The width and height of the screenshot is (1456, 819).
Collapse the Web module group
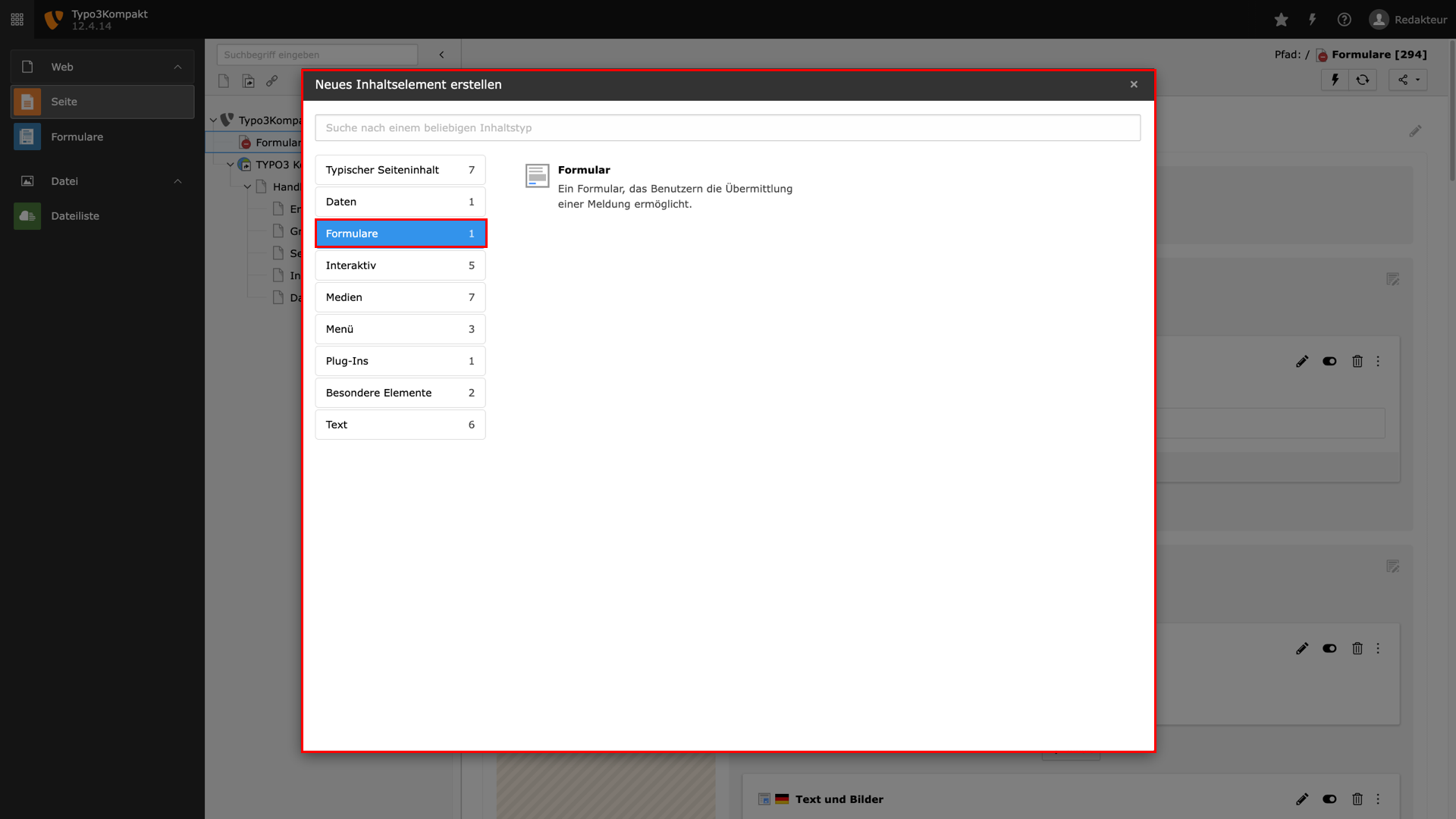[x=177, y=67]
